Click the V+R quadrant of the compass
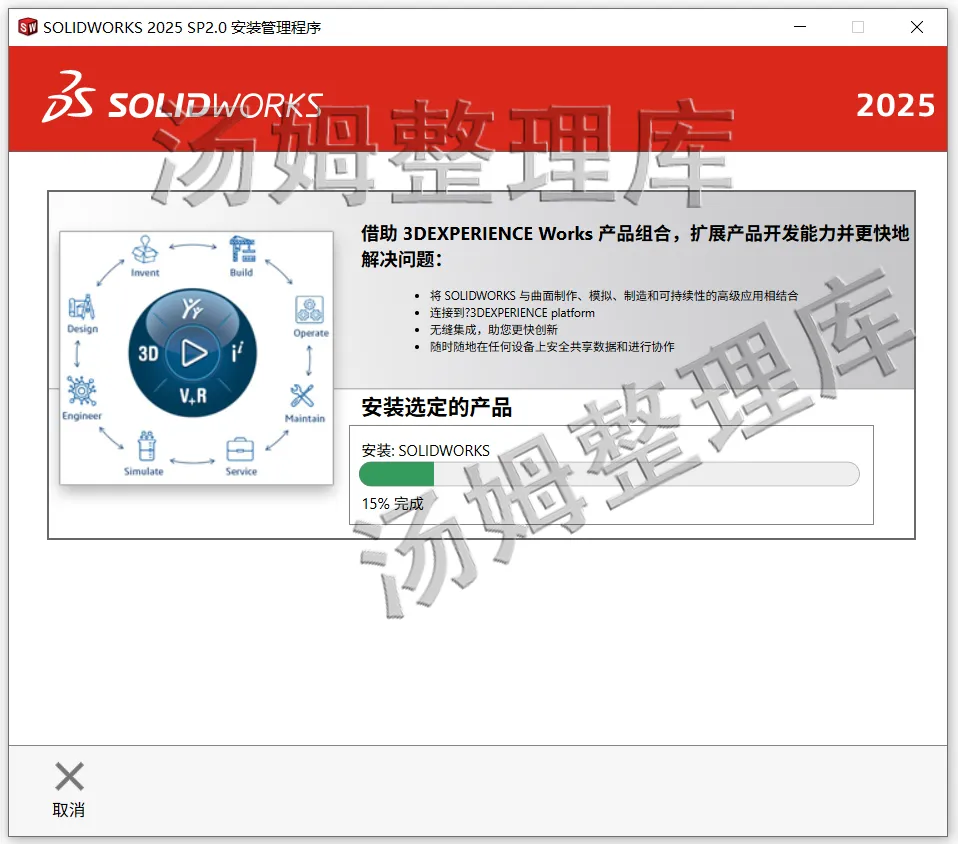958x844 pixels. [x=193, y=396]
